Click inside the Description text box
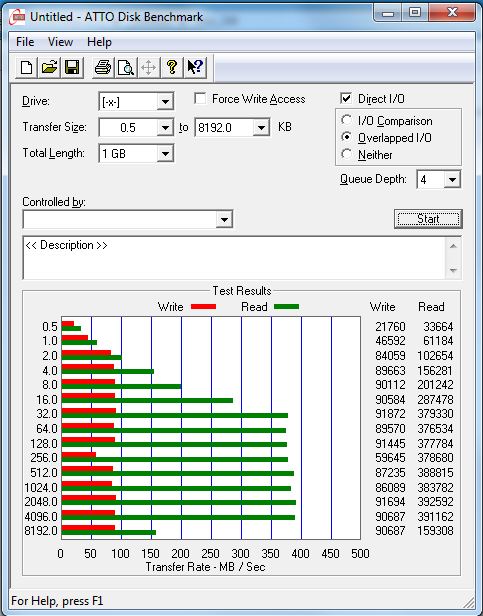The image size is (483, 616). [234, 258]
